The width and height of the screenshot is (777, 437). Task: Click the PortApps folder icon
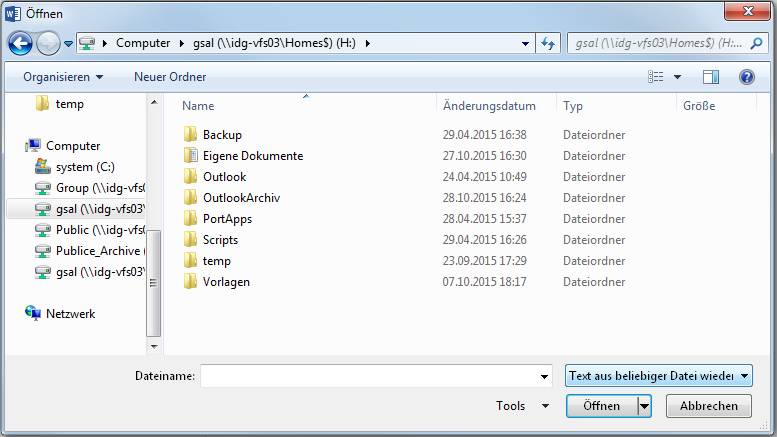tap(190, 218)
